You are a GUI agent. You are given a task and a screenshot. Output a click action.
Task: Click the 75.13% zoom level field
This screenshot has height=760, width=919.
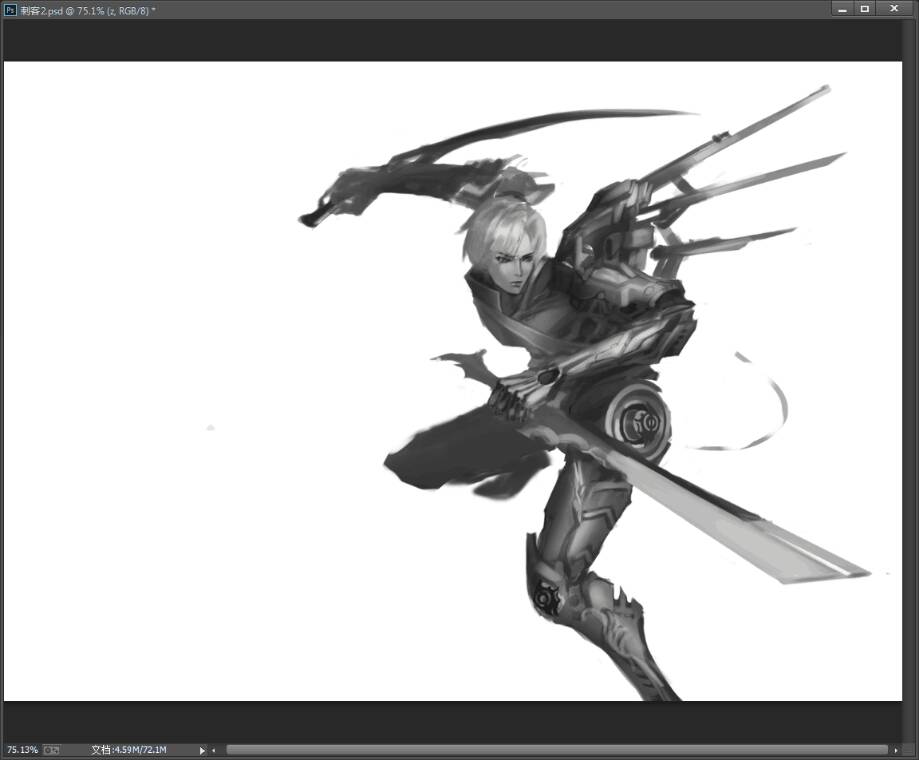[22, 749]
